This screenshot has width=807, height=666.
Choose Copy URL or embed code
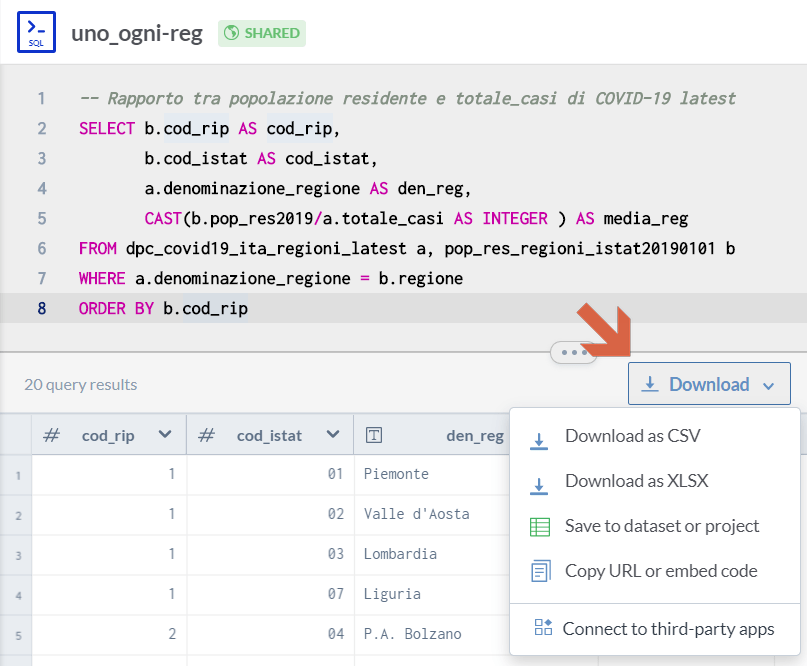[x=661, y=571]
